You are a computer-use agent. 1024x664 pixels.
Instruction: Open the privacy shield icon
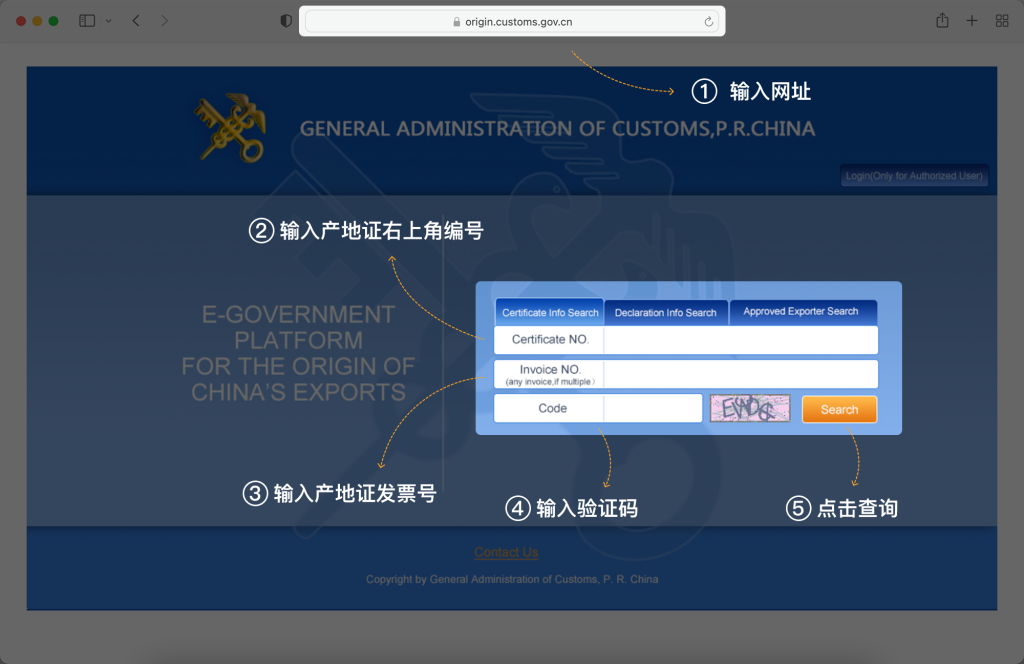click(x=286, y=21)
